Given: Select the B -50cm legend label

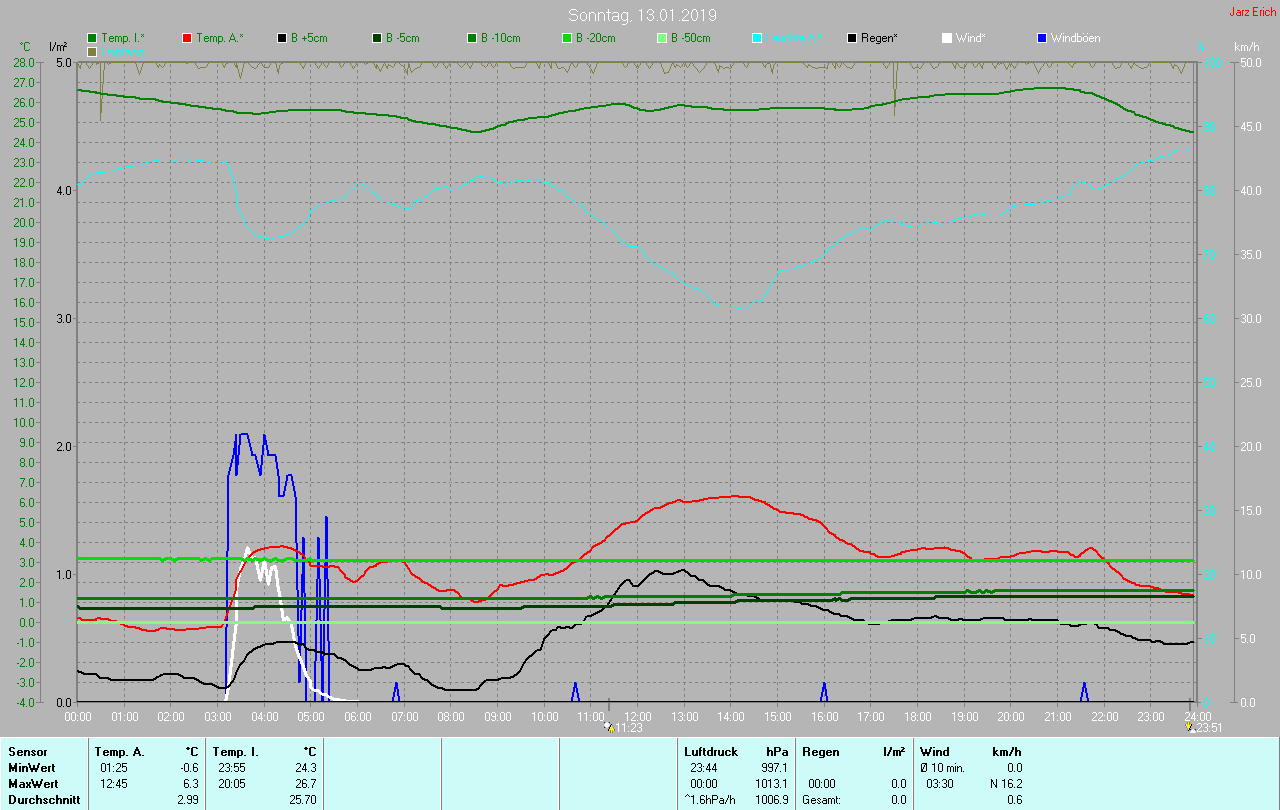Looking at the screenshot, I should click(x=690, y=38).
